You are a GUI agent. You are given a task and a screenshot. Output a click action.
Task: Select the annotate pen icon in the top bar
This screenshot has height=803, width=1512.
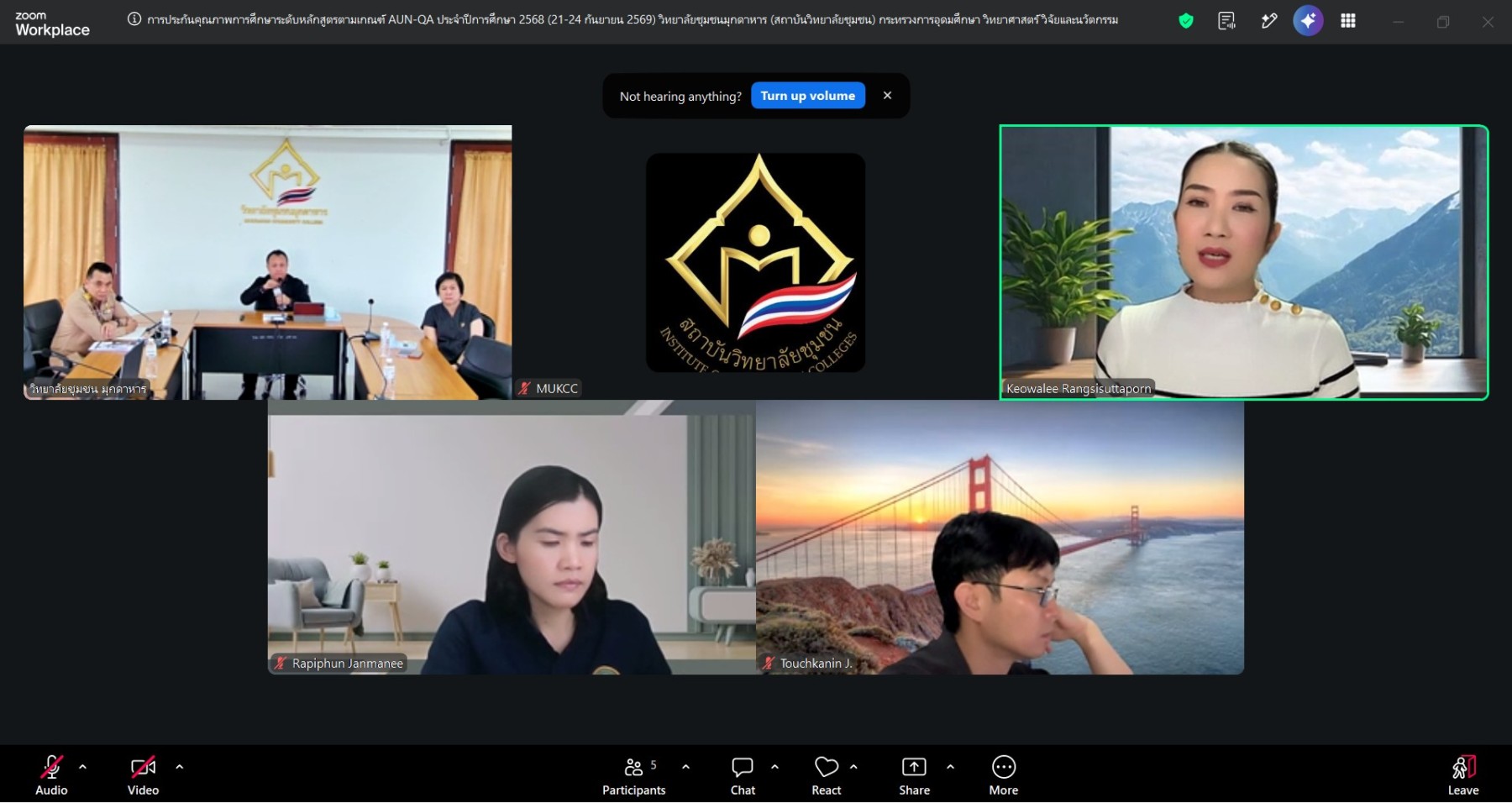[1268, 21]
